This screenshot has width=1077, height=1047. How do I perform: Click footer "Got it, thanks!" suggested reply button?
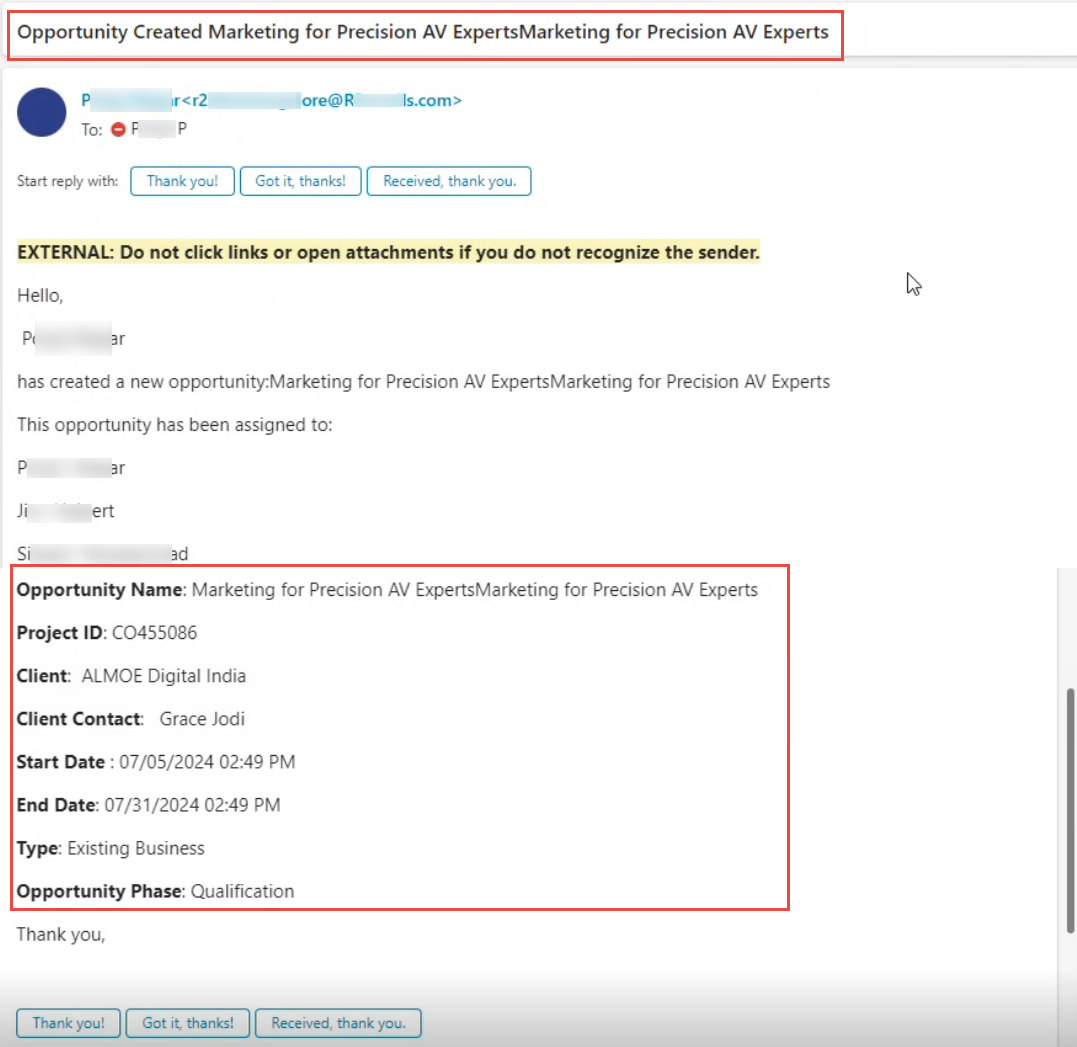click(x=187, y=1023)
